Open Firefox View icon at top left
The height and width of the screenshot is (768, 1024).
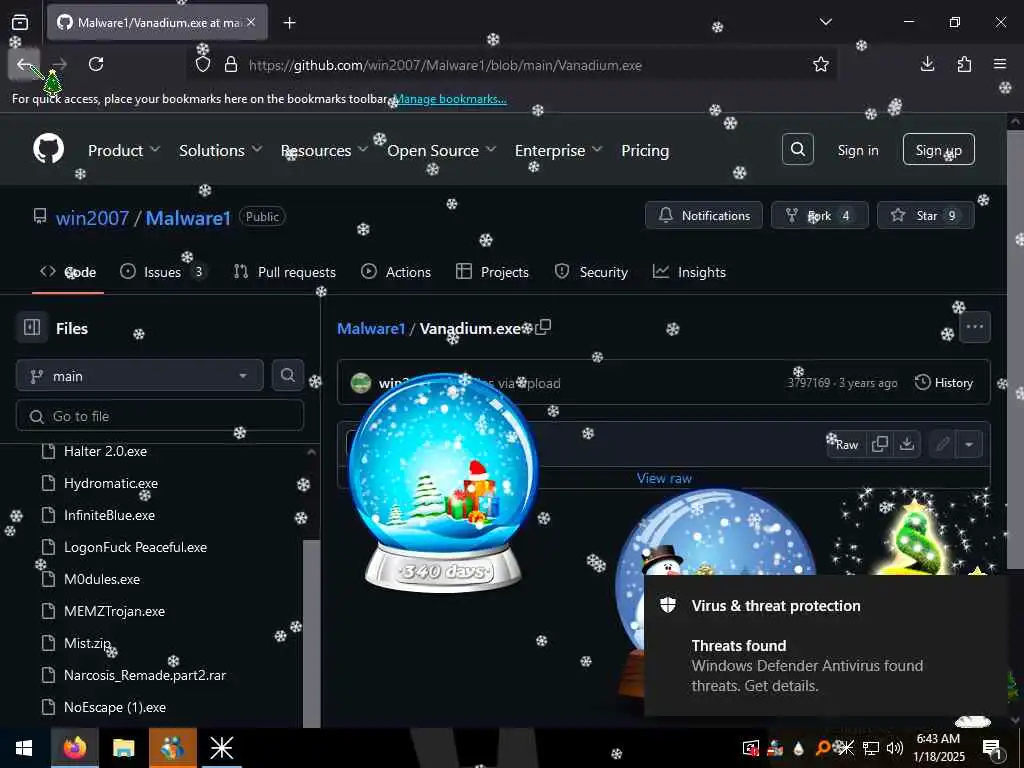[20, 22]
